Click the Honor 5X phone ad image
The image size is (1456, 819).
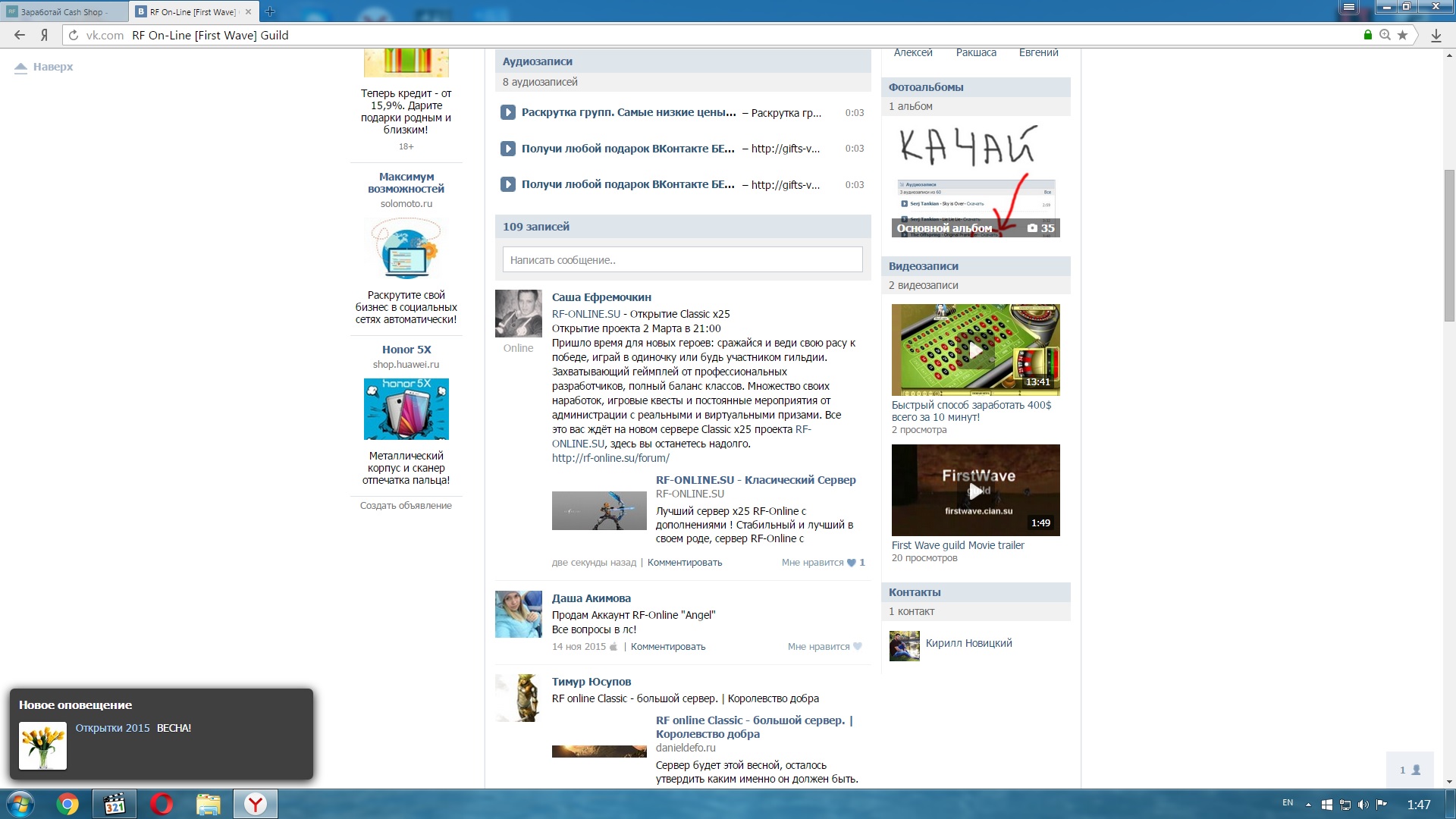(406, 409)
